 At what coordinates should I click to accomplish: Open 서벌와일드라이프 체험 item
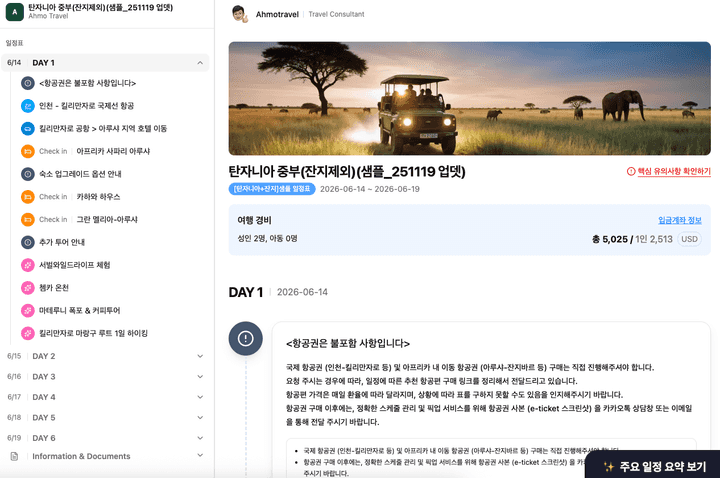tap(74, 265)
